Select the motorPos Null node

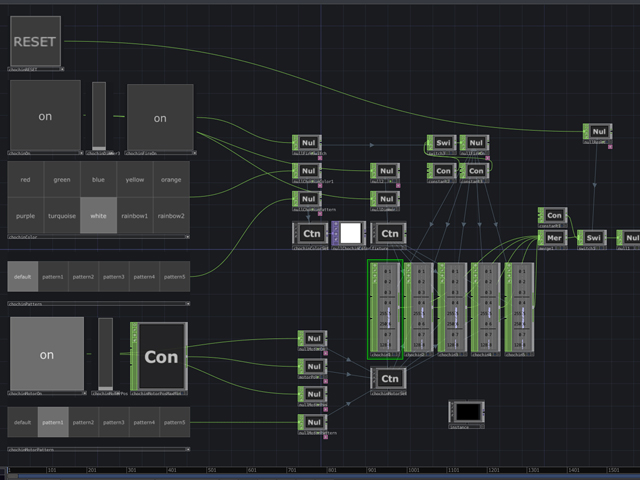[313, 366]
